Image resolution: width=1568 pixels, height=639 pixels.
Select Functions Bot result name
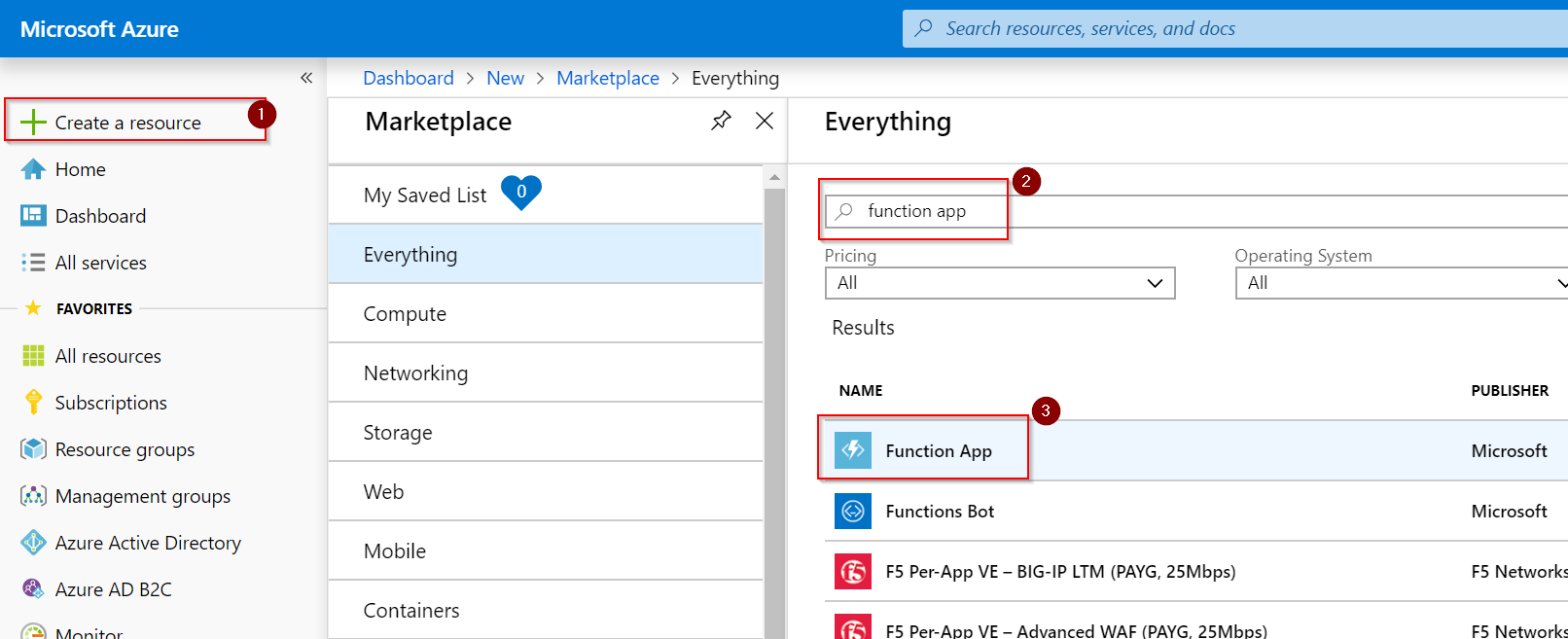click(940, 511)
